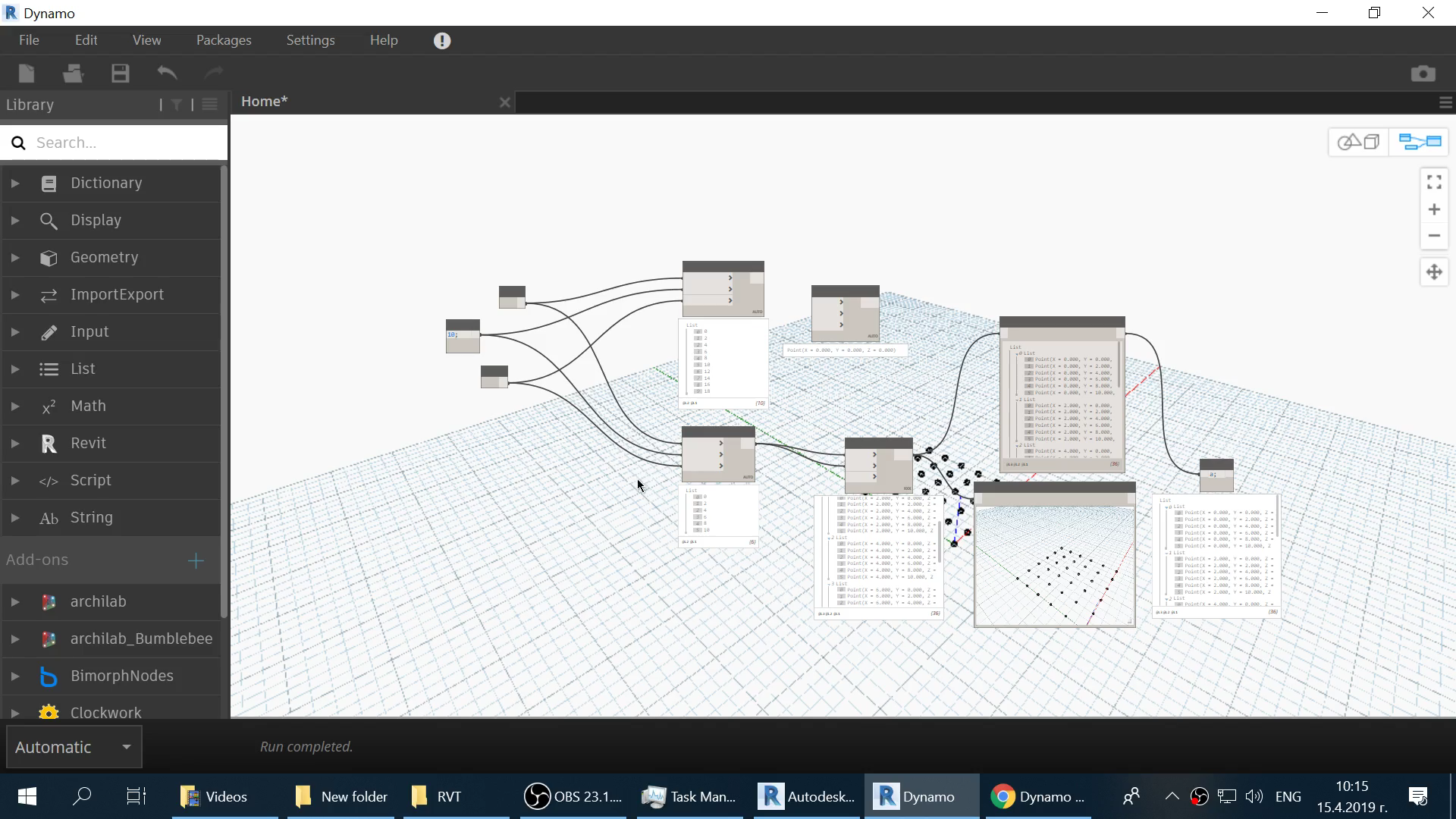Viewport: 1456px width, 819px height.
Task: Click the Zoom to fit icon
Action: pos(1434,182)
